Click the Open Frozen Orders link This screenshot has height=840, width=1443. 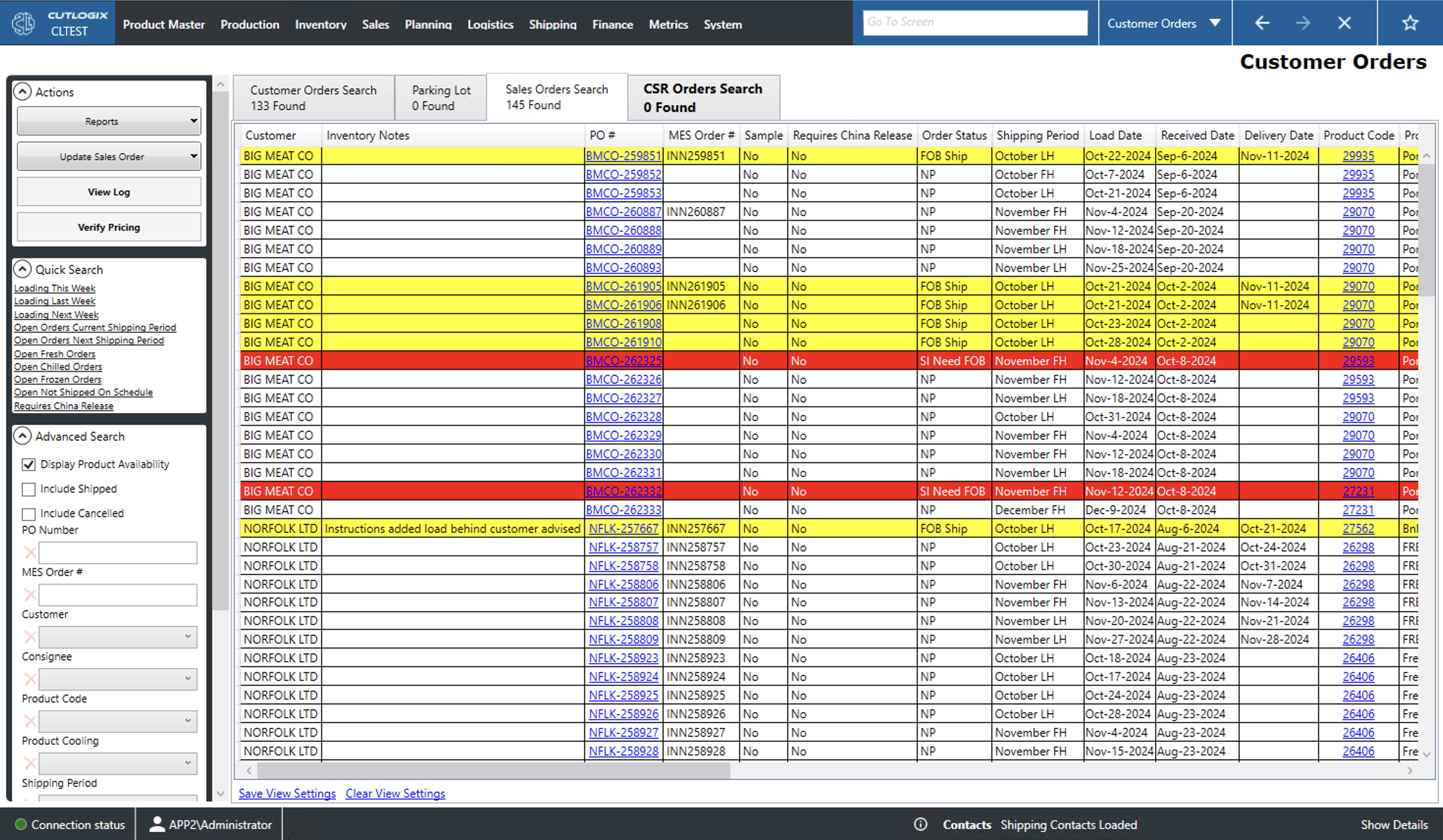[57, 379]
